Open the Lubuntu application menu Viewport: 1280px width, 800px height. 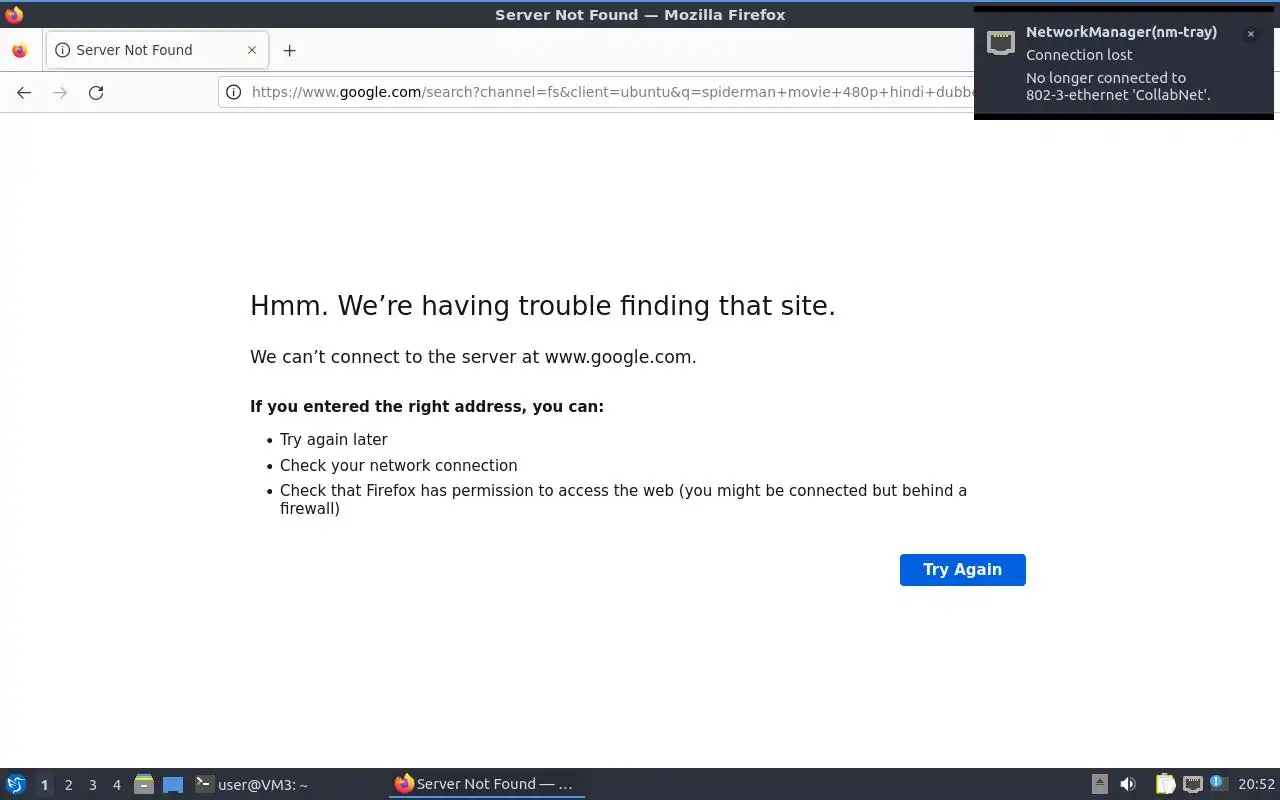(16, 784)
